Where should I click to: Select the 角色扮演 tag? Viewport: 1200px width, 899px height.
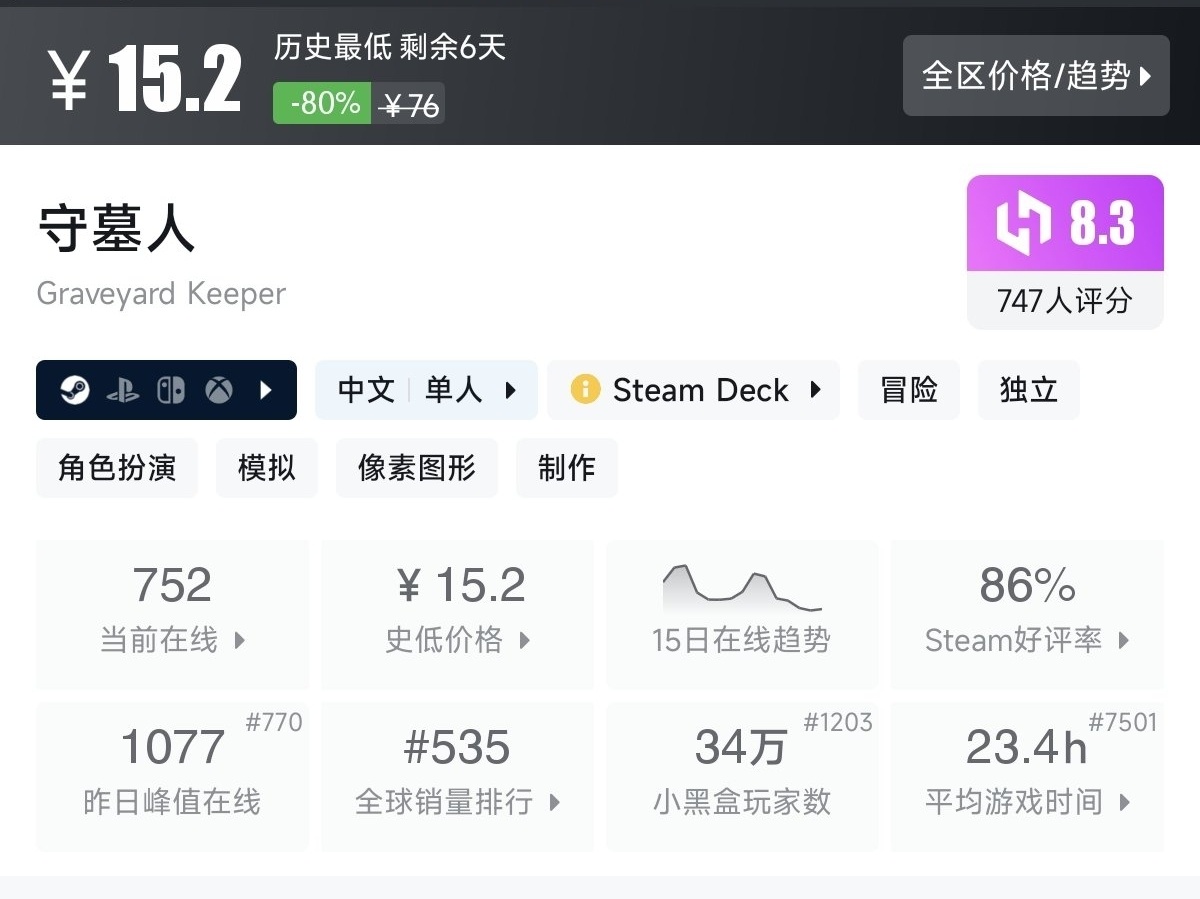tap(117, 468)
